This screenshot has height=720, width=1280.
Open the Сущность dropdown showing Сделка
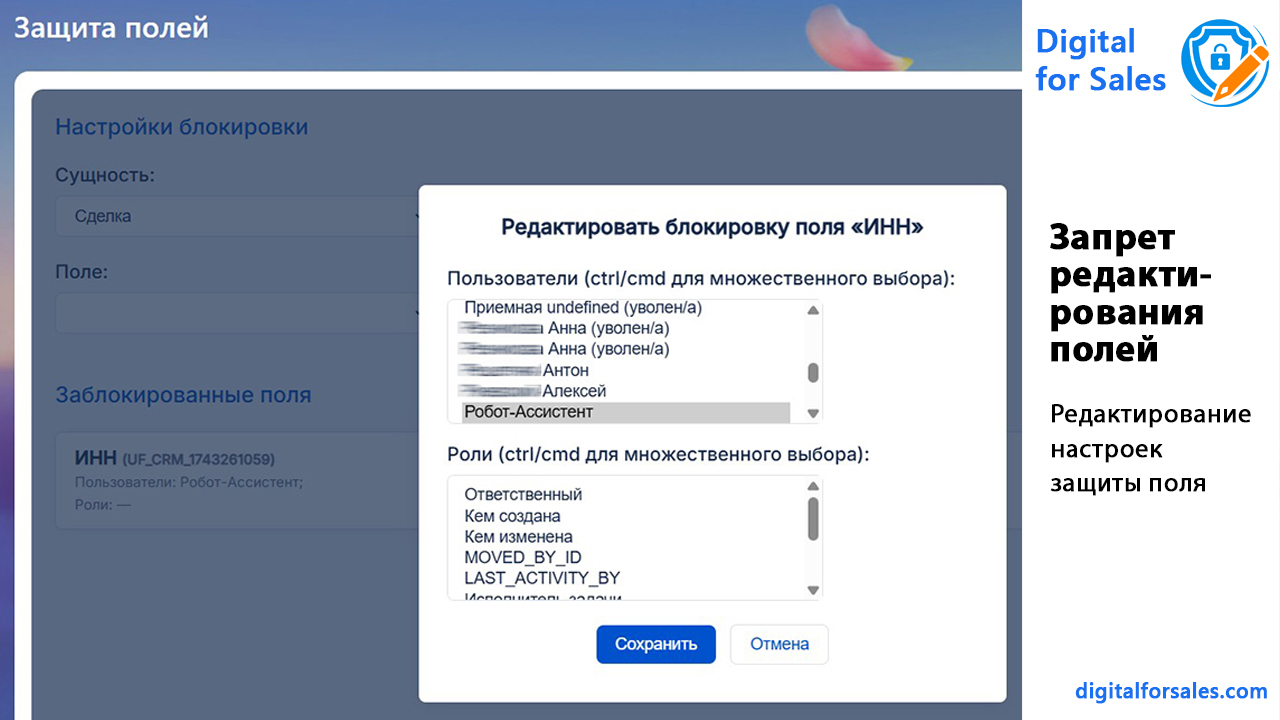[x=240, y=216]
